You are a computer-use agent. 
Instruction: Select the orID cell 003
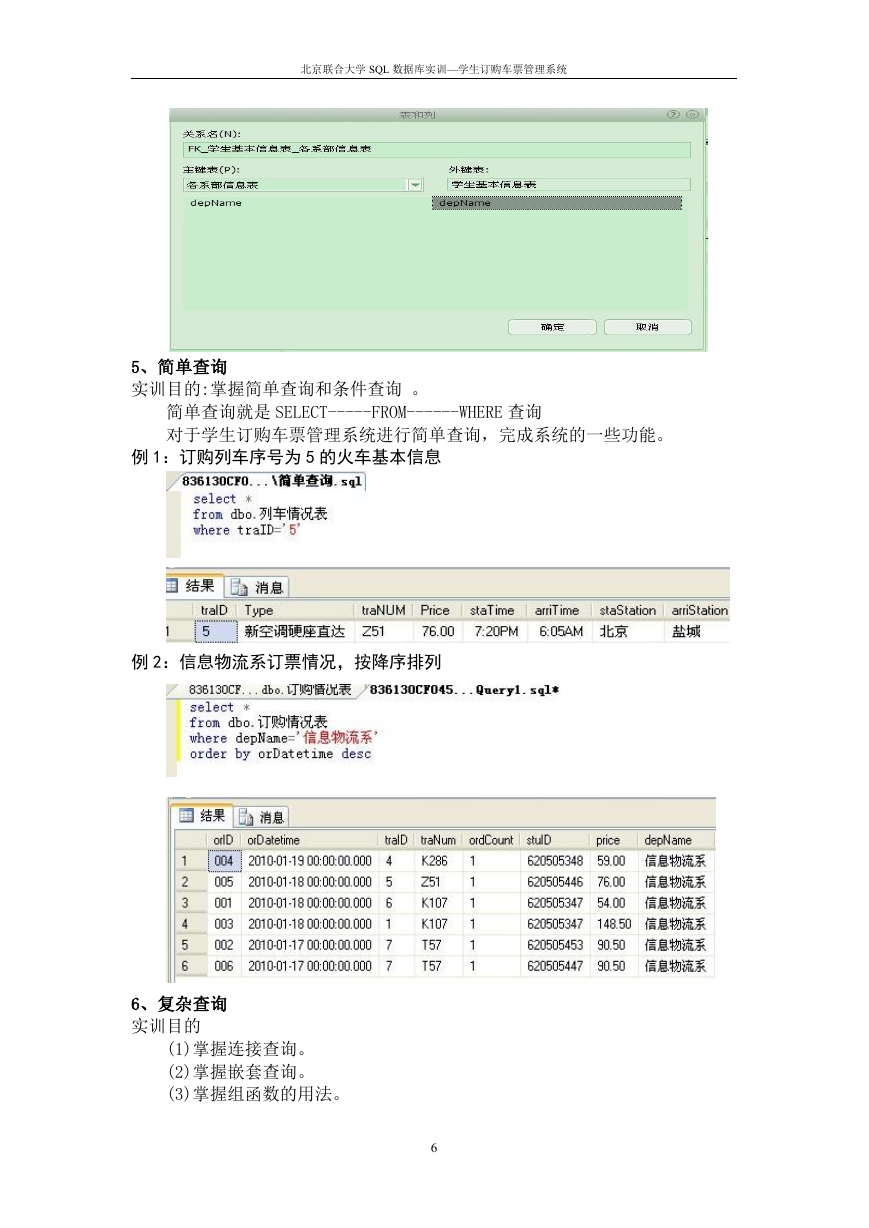[x=224, y=924]
